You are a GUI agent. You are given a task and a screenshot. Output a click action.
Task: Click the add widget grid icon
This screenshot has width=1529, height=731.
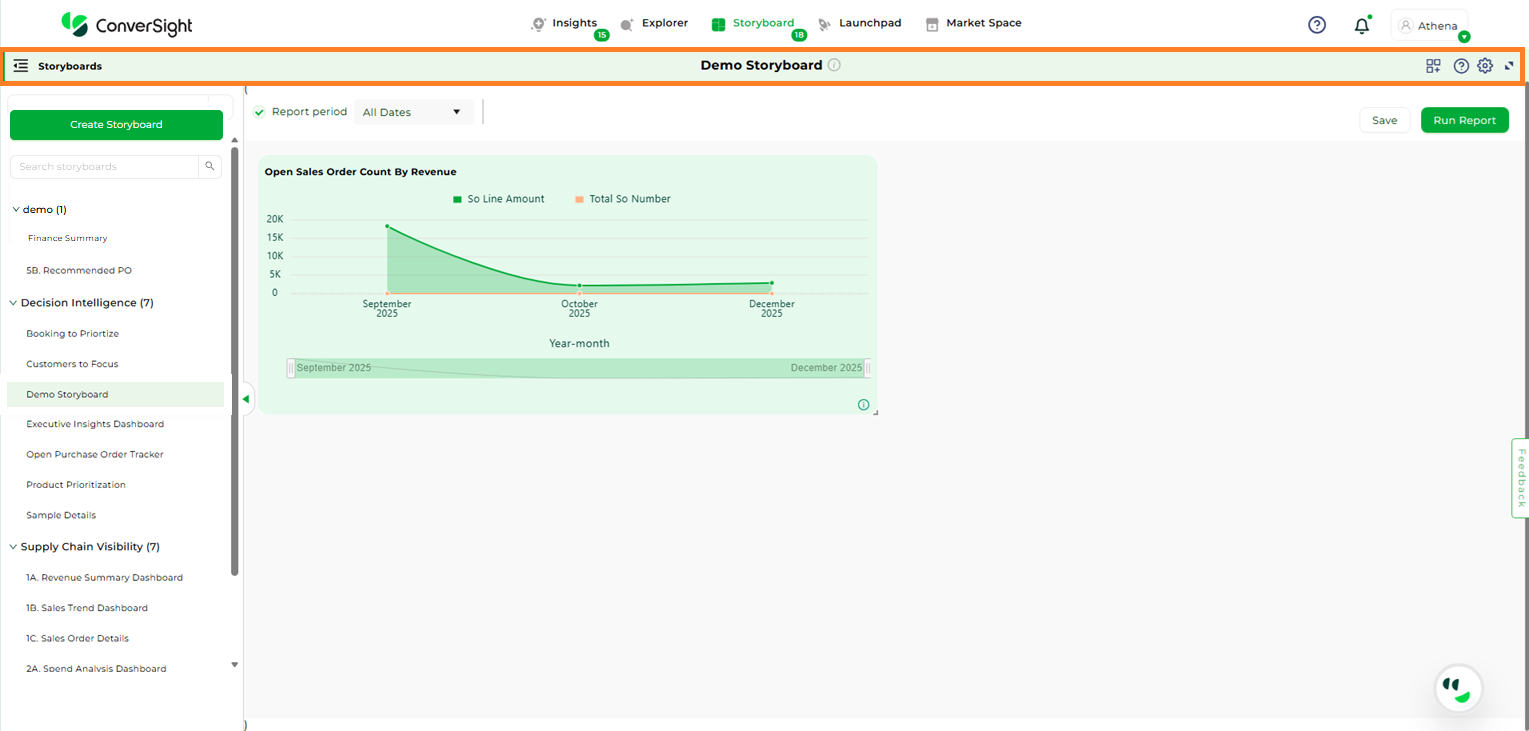coord(1433,66)
